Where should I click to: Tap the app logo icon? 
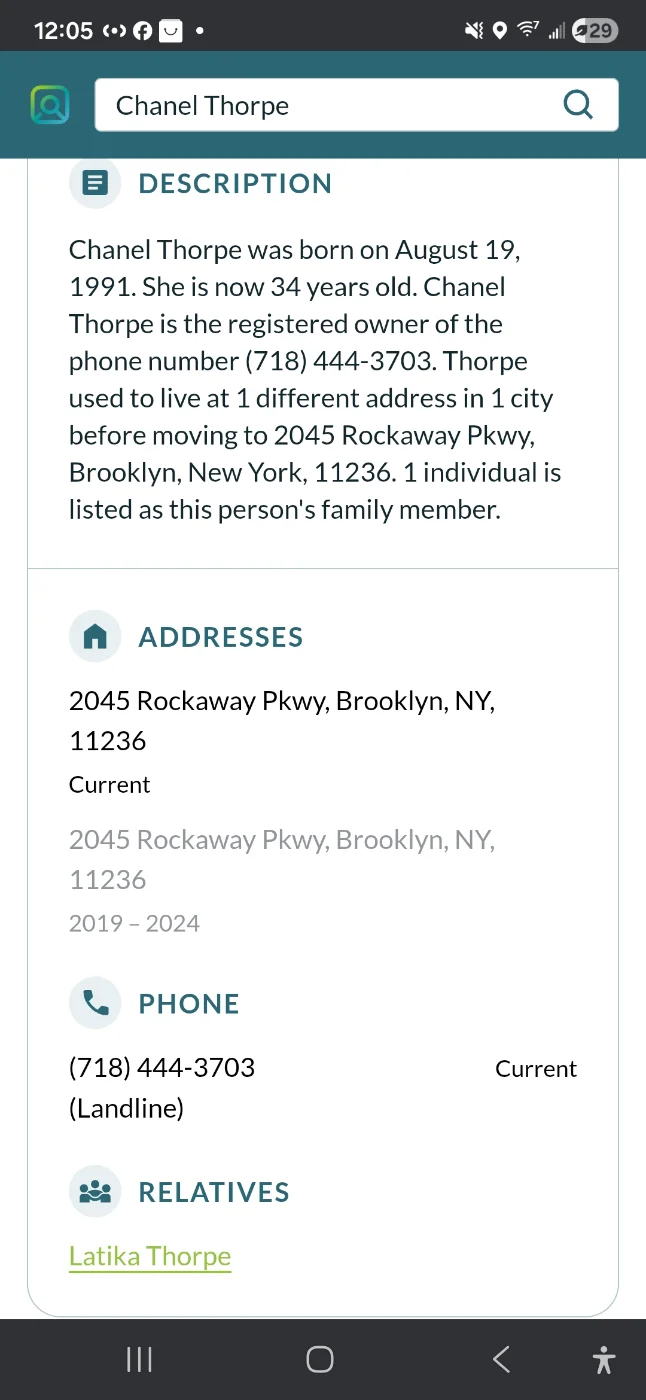(x=49, y=105)
